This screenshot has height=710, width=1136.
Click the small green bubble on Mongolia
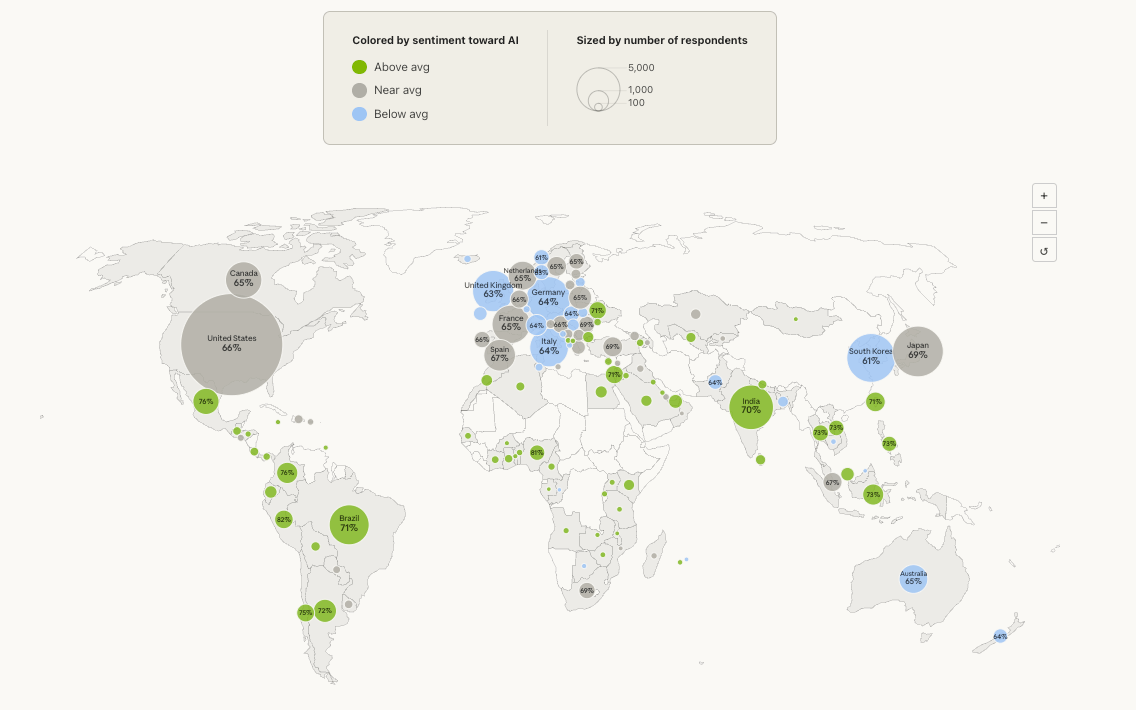795,319
